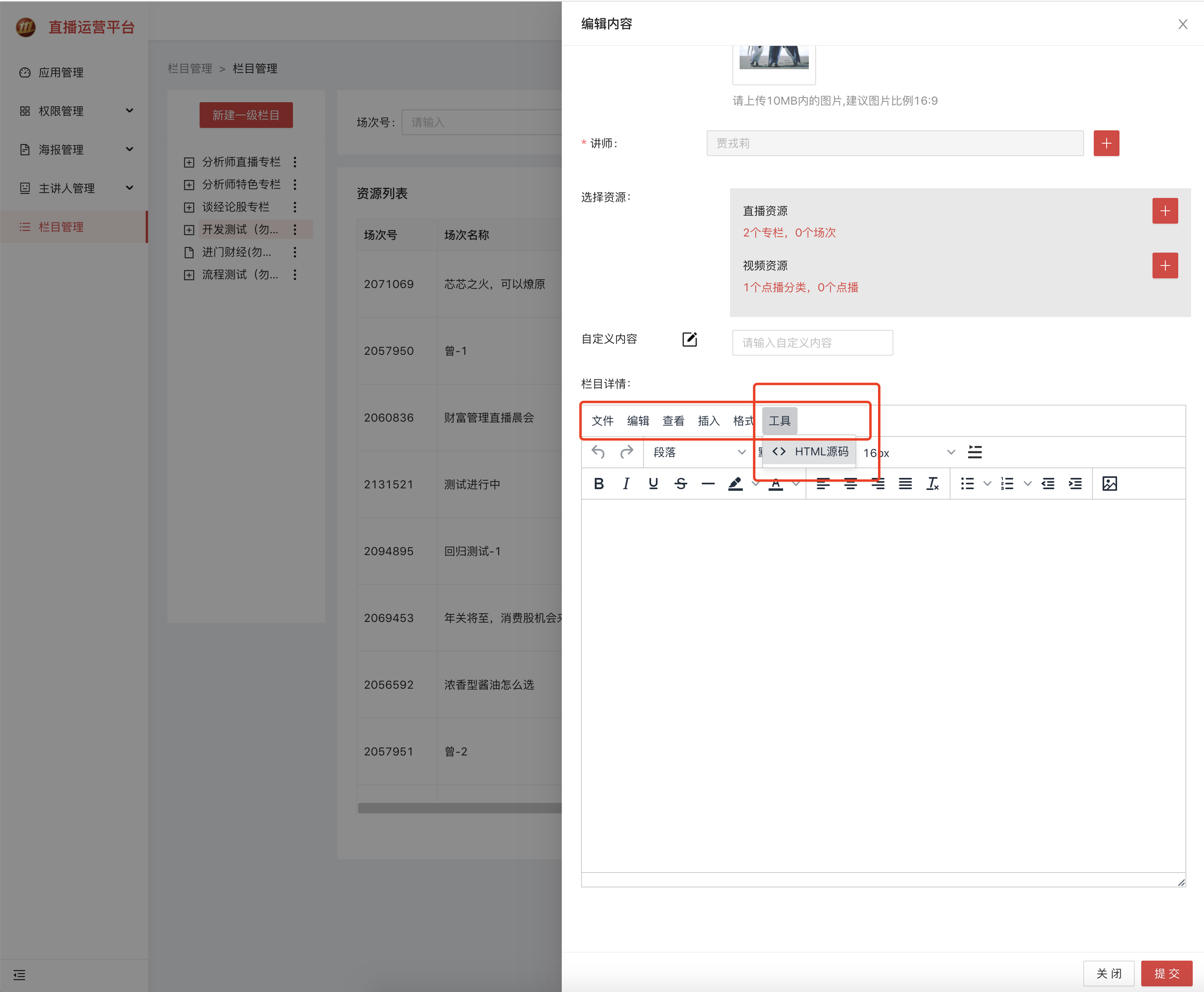The image size is (1204, 992).
Task: Expand the bullet list style dropdown arrow
Action: point(988,484)
